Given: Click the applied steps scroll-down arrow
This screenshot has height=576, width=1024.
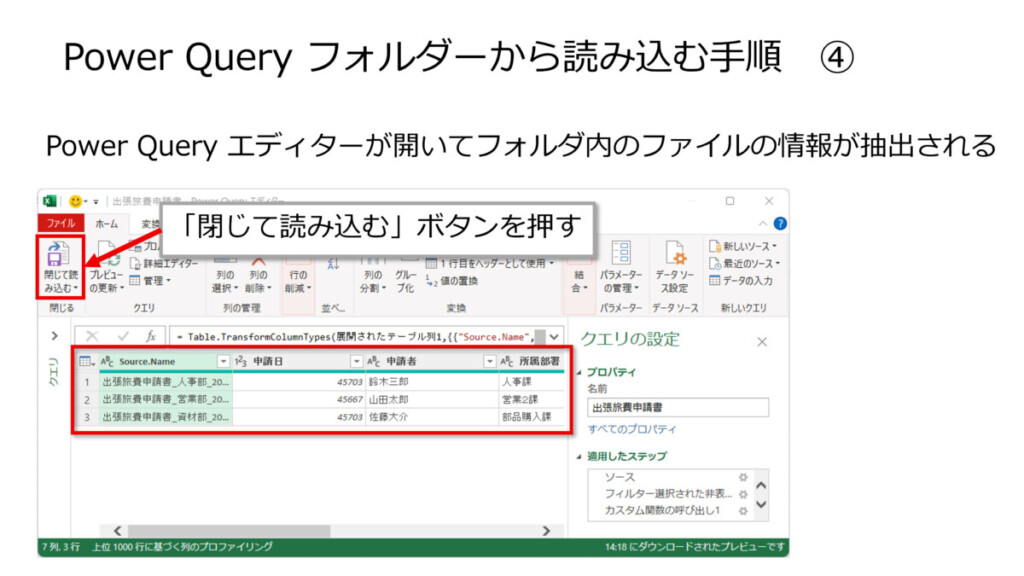Looking at the screenshot, I should pos(761,504).
